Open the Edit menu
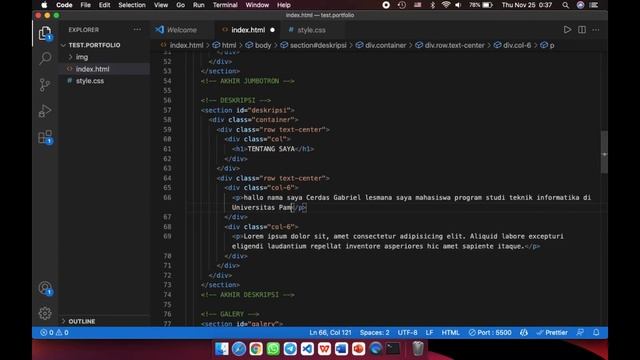This screenshot has height=360, width=640. click(104, 5)
